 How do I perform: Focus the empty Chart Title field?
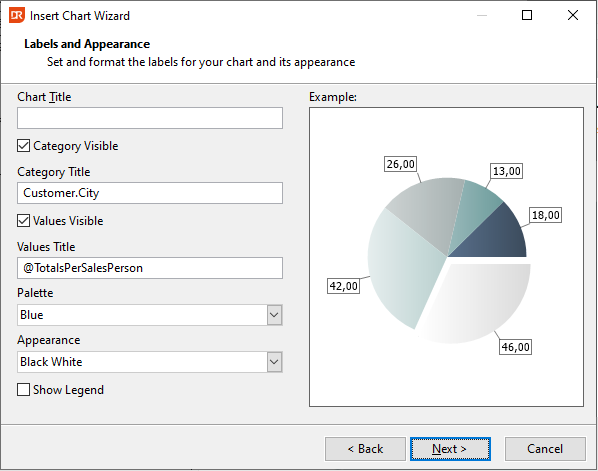click(x=150, y=118)
